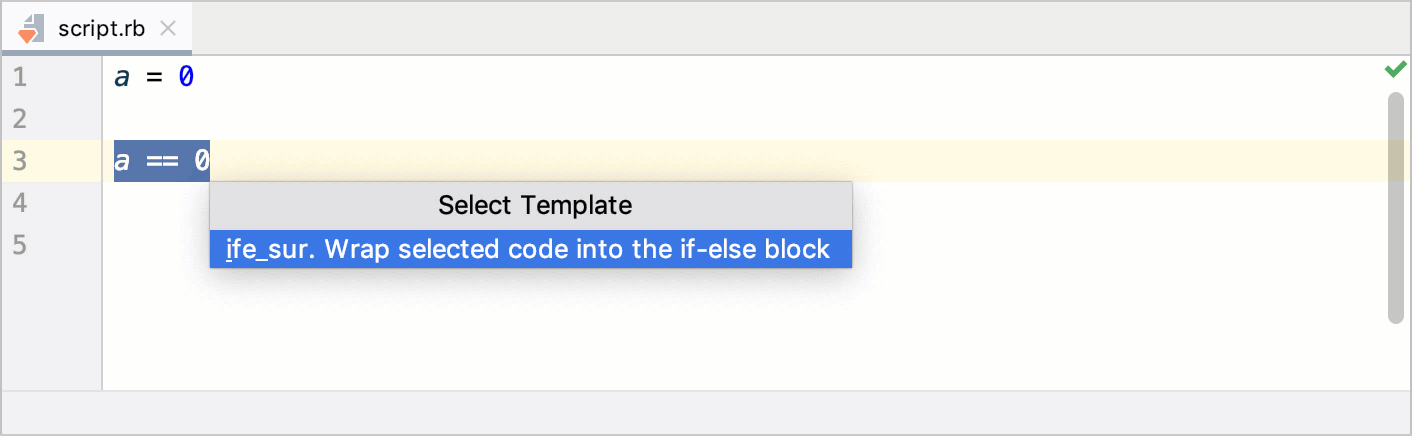Screen dimensions: 1412x436
Task: Click the blue 0 literal on line 1
Action: [186, 78]
